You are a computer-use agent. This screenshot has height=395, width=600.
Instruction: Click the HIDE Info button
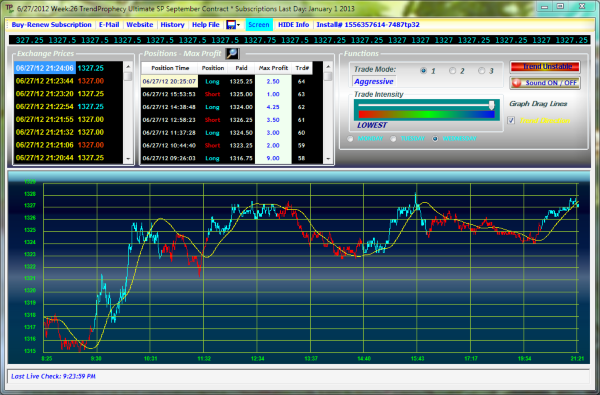pyautogui.click(x=293, y=25)
